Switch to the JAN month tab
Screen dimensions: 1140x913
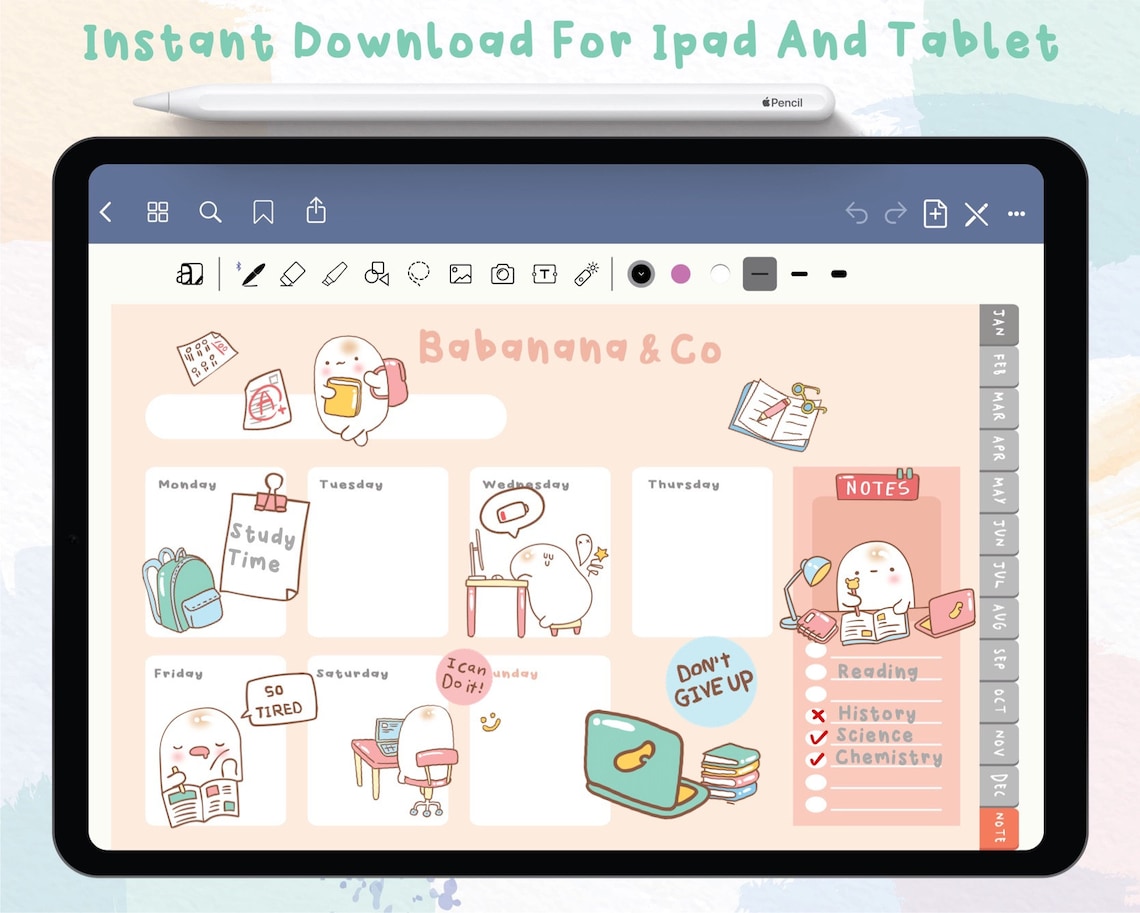point(998,323)
